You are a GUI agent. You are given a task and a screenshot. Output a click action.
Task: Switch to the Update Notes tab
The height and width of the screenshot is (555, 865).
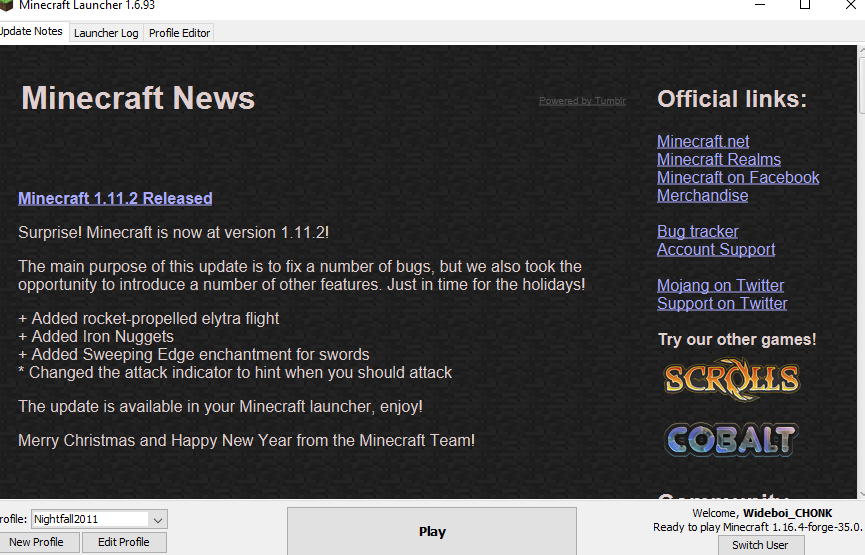click(32, 31)
